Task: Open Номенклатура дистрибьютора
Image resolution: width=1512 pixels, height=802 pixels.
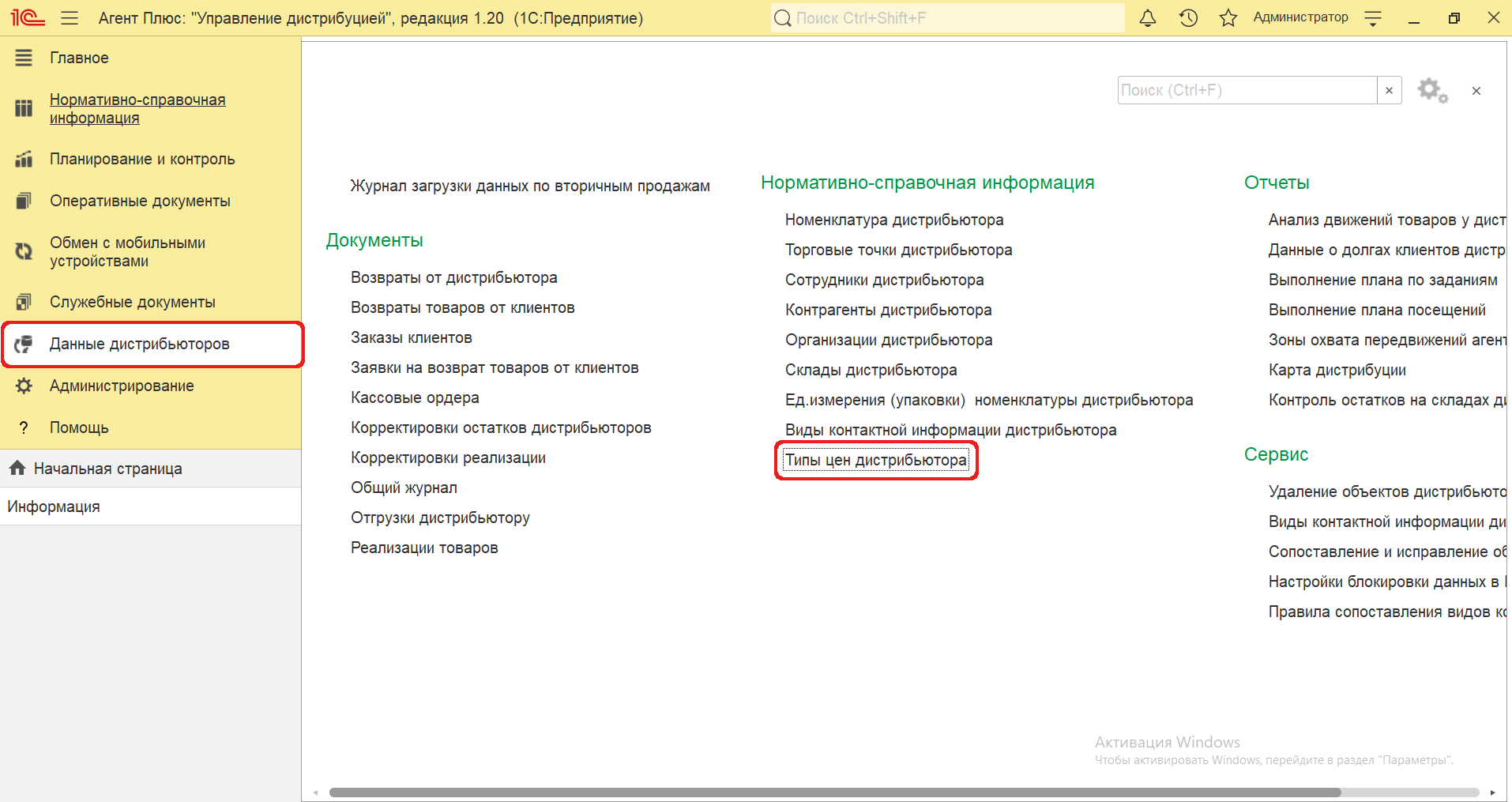Action: click(894, 220)
